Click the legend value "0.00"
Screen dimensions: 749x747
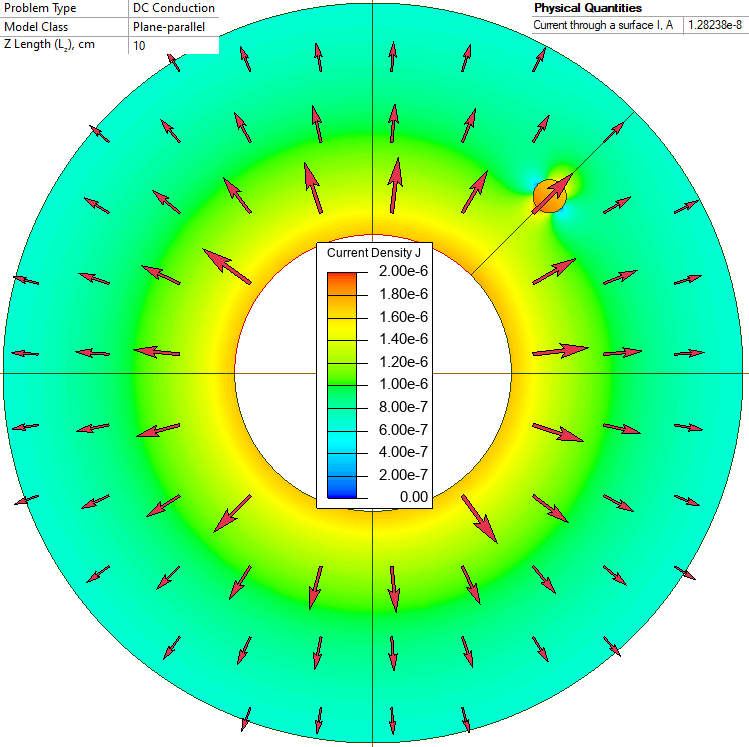[x=414, y=497]
